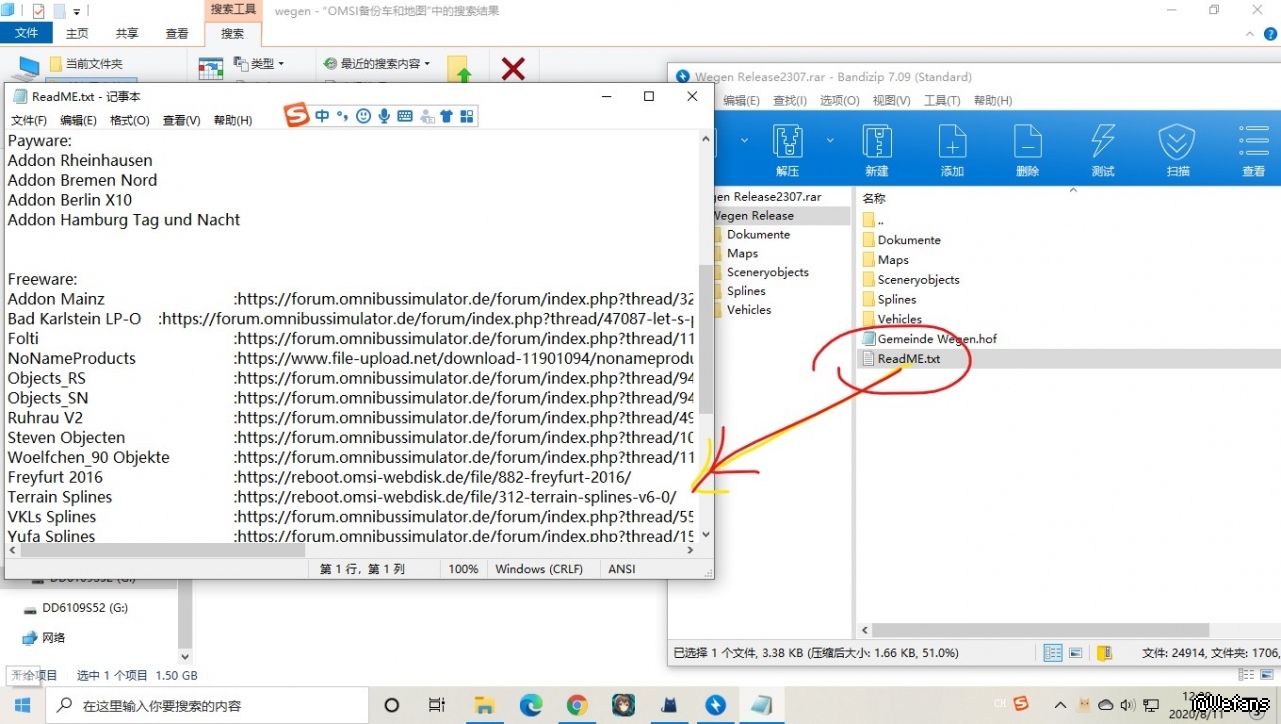Toggle the Sogou soft keyboard icon
The height and width of the screenshot is (724, 1281).
[405, 116]
